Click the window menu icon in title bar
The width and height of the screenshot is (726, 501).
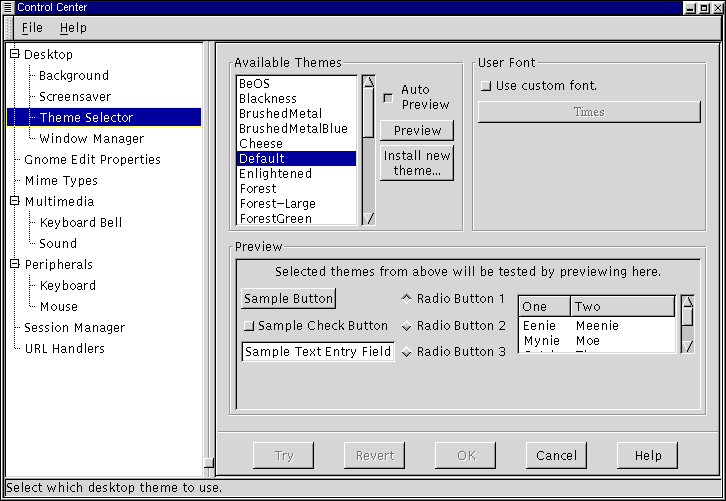[8, 7]
